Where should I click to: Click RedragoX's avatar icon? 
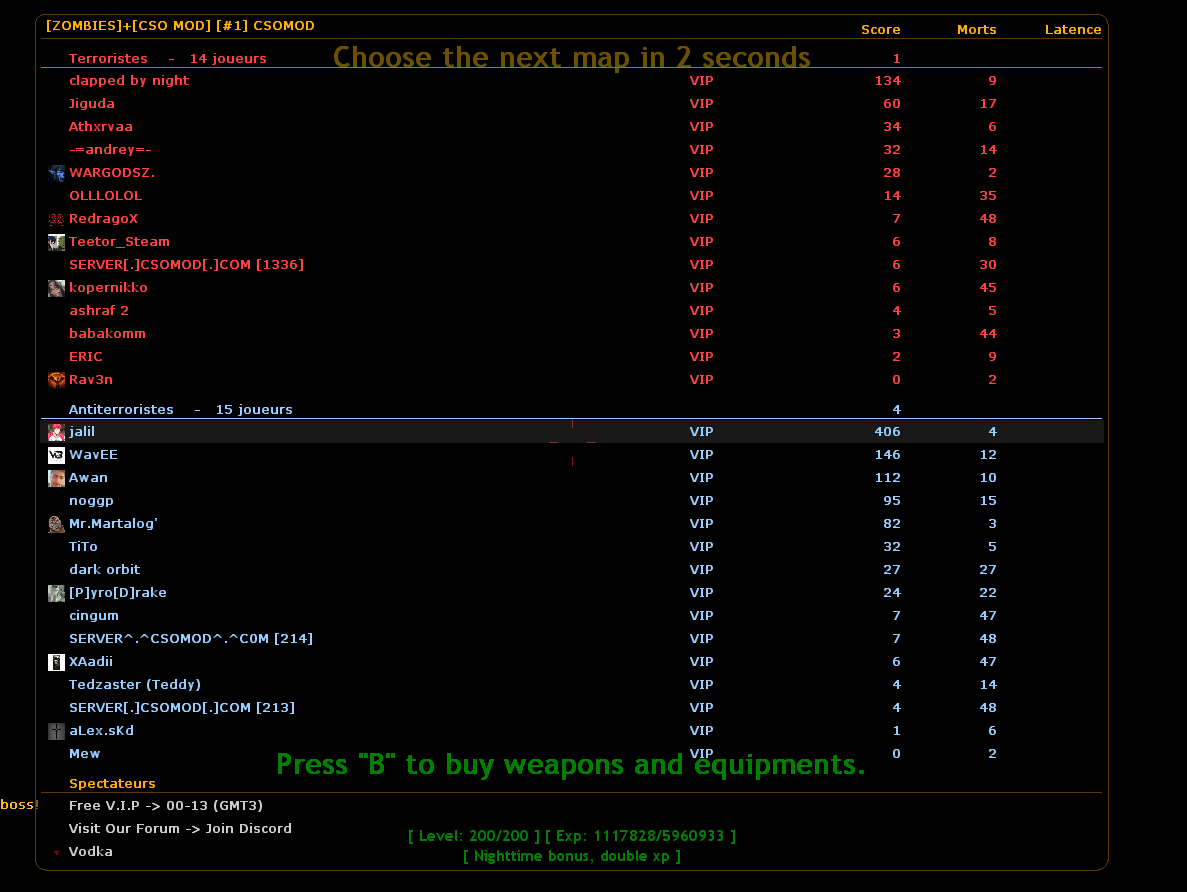tap(56, 219)
